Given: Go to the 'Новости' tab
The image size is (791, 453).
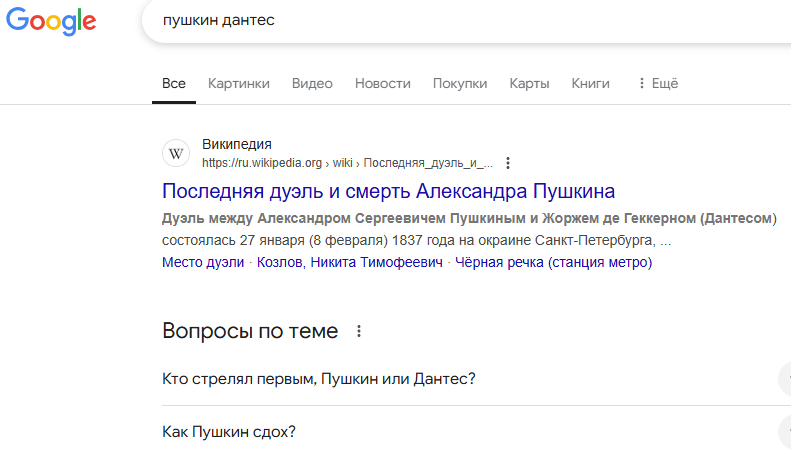Looking at the screenshot, I should (383, 83).
